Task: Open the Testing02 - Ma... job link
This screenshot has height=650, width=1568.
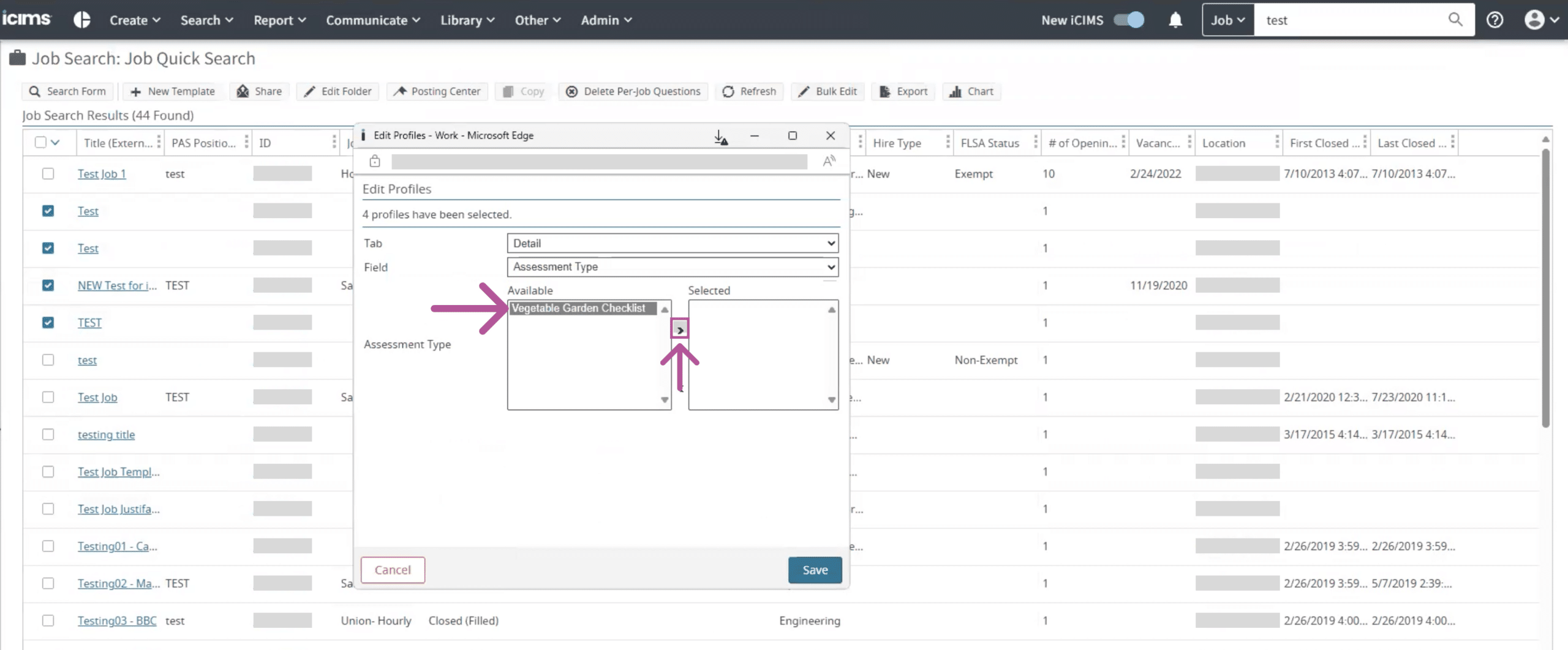Action: pos(118,583)
